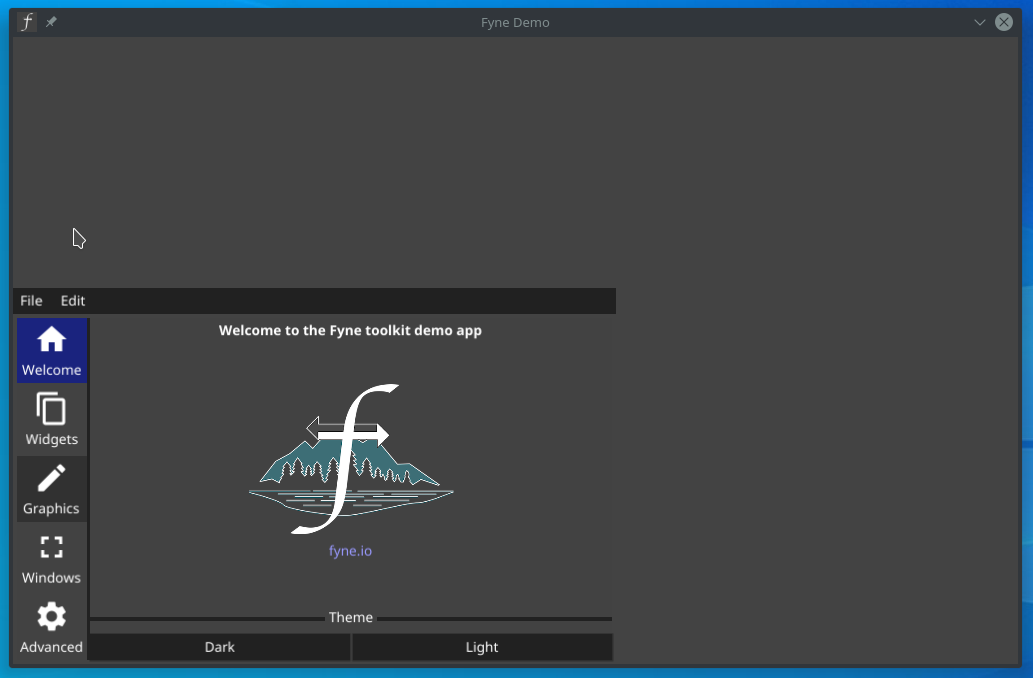Toggle the pin icon in title bar
Viewport: 1033px width, 678px height.
pos(51,22)
